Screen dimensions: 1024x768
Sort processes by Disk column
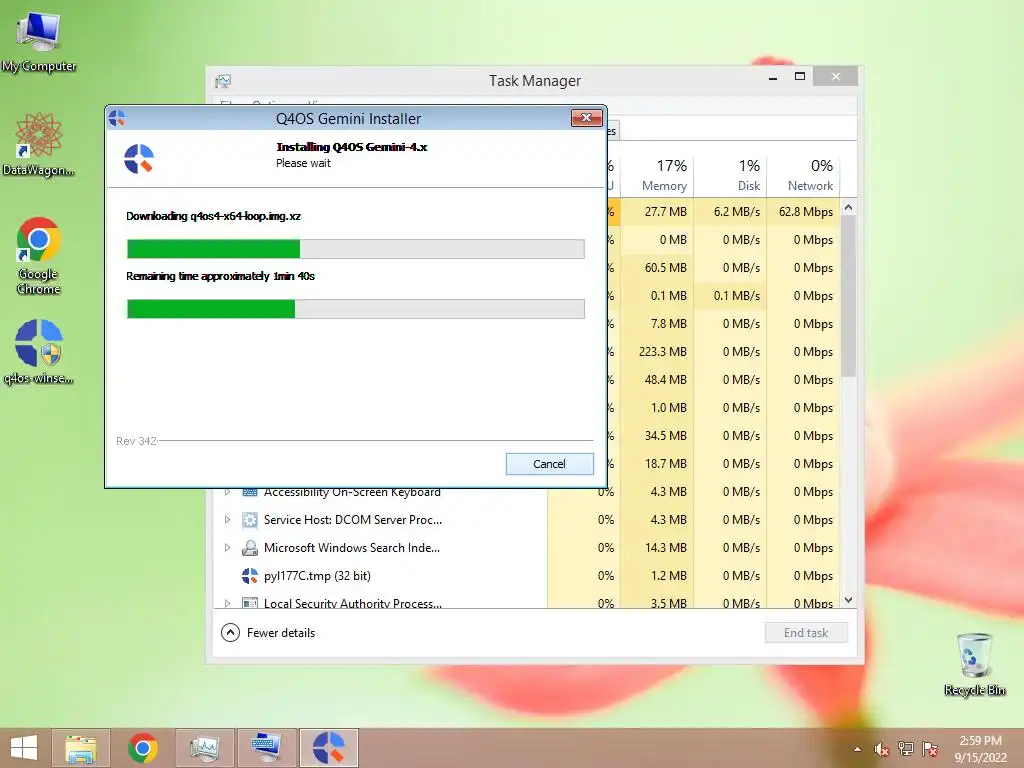pos(730,174)
